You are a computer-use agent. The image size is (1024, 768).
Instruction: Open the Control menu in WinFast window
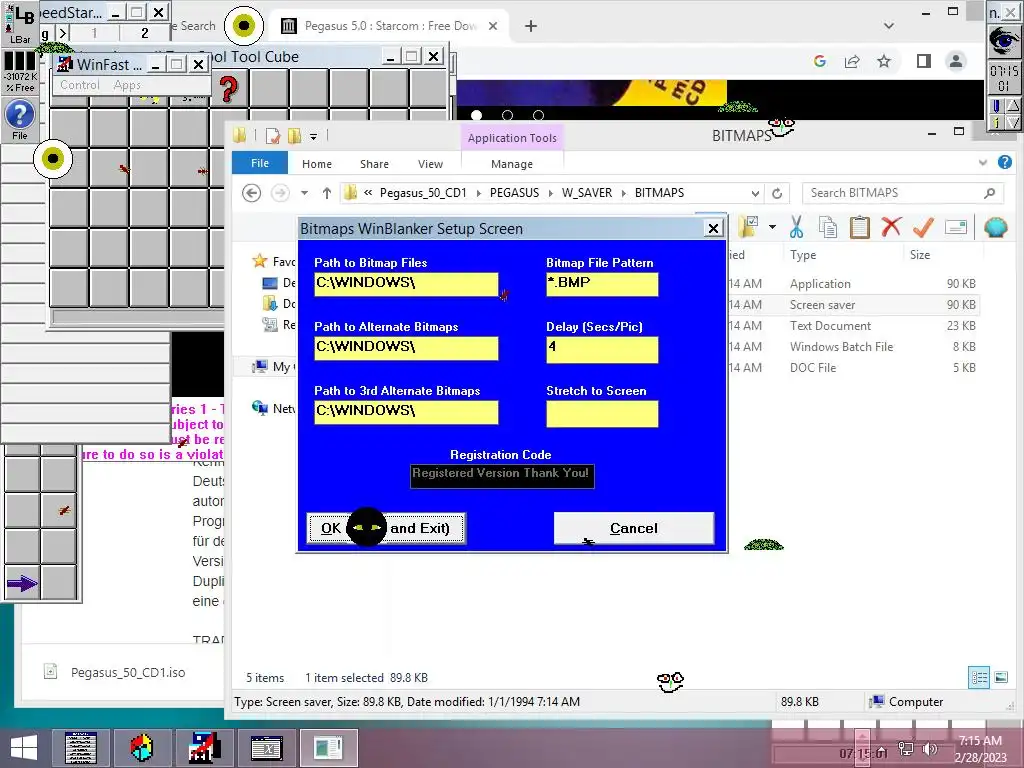[80, 85]
